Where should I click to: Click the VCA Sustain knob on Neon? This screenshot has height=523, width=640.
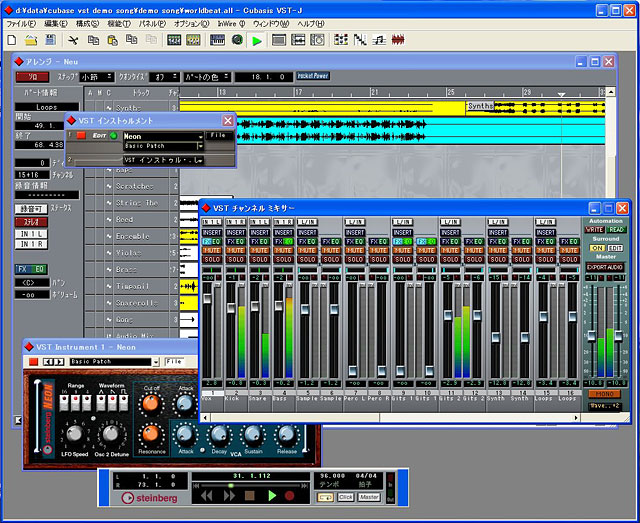pos(253,435)
